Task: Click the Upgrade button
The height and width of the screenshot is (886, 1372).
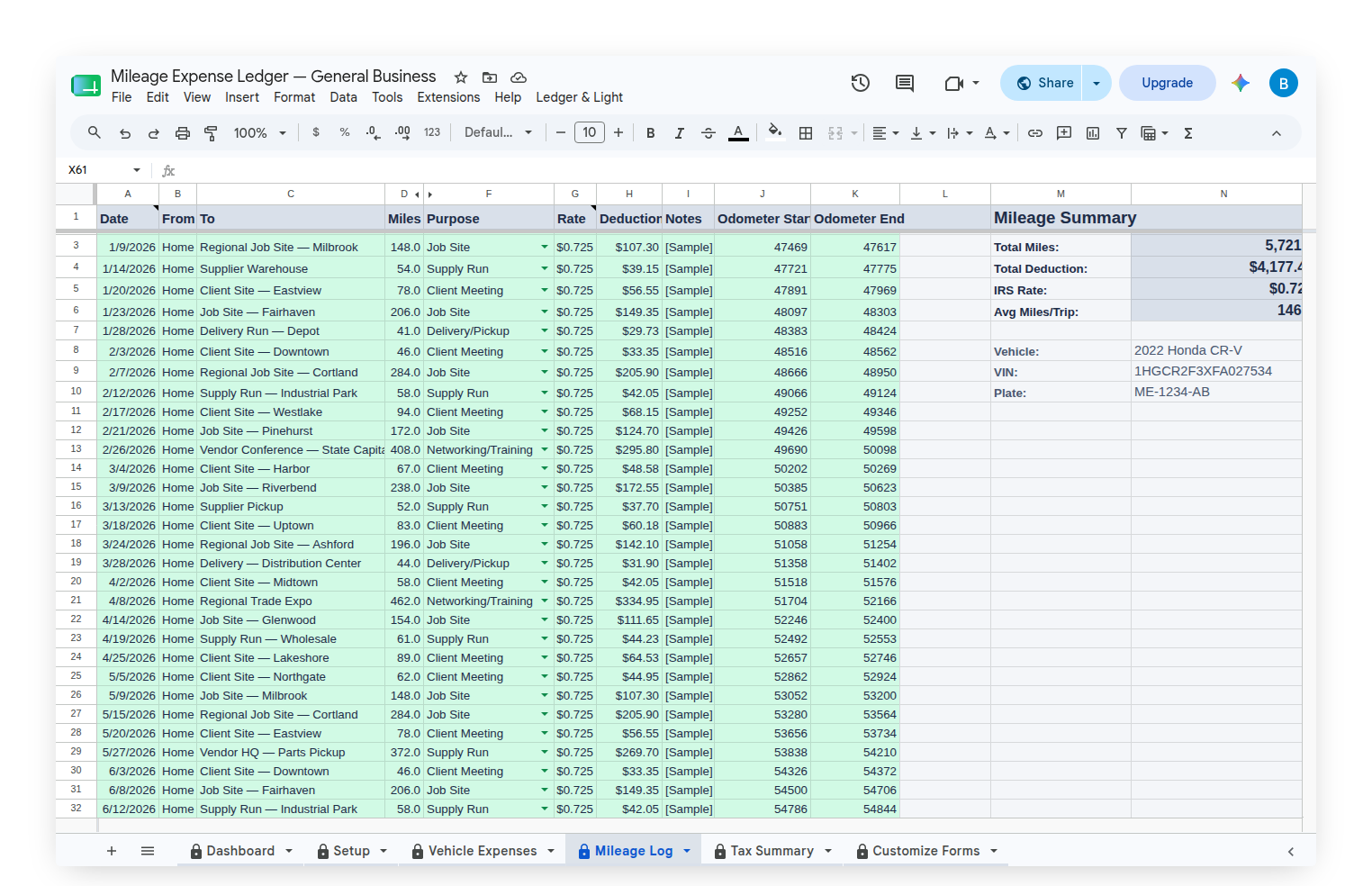Action: pos(1168,83)
